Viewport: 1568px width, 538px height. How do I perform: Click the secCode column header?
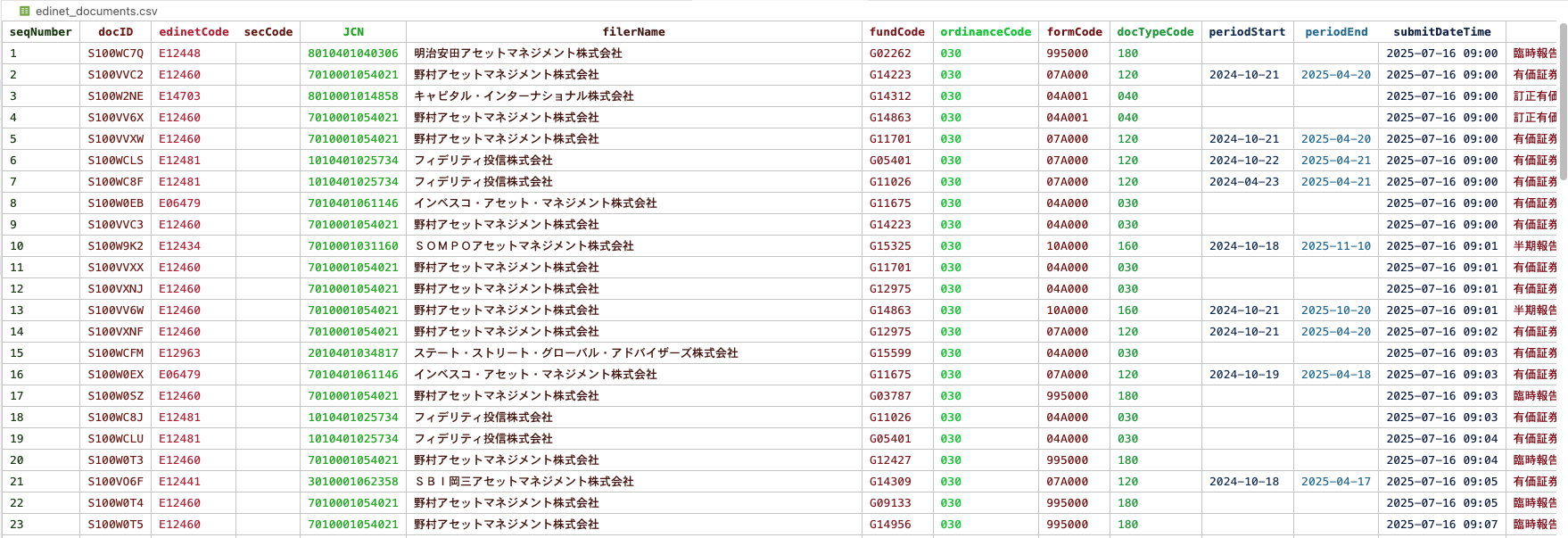[268, 31]
